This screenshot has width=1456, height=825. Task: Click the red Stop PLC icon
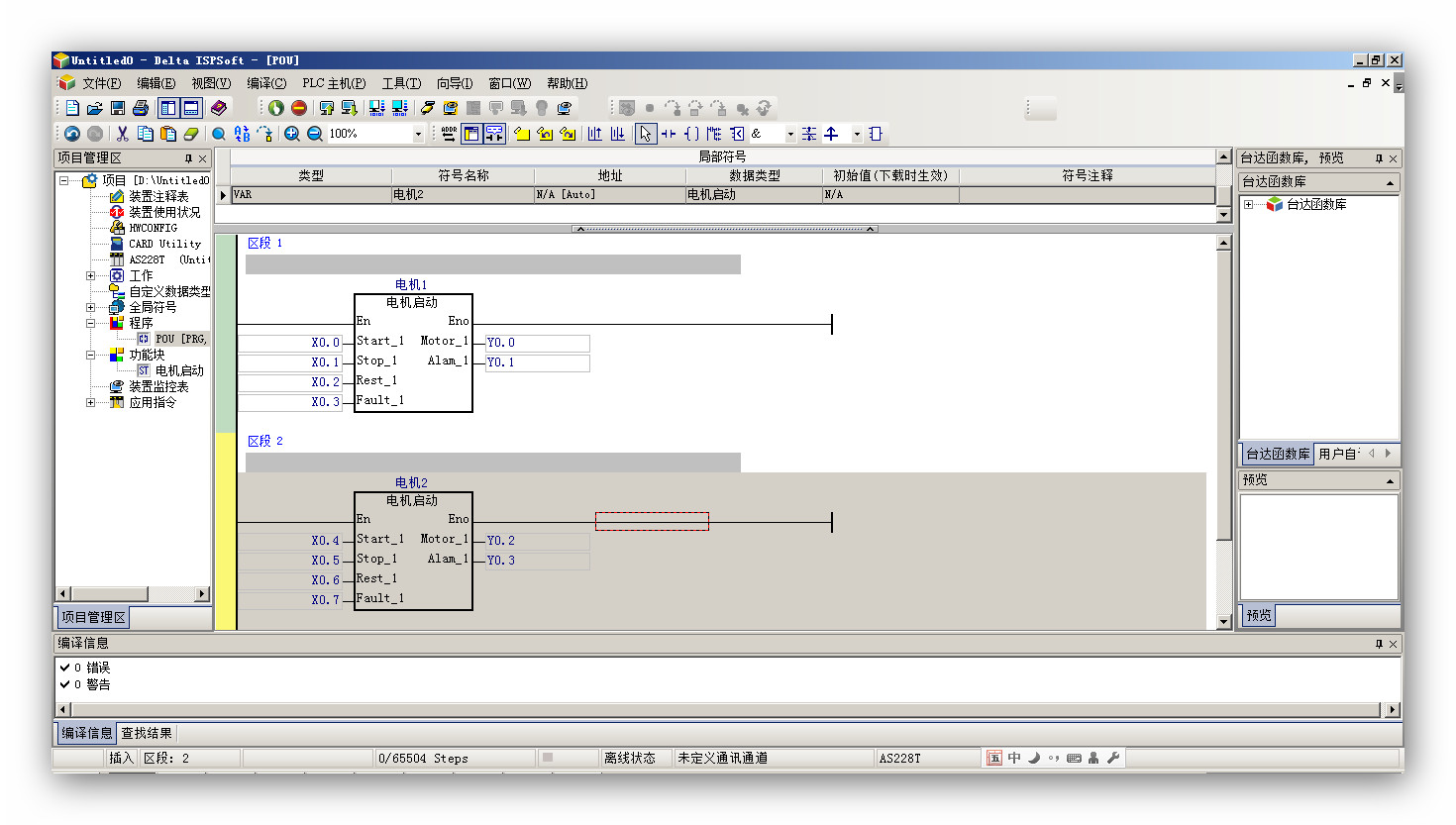pos(299,108)
